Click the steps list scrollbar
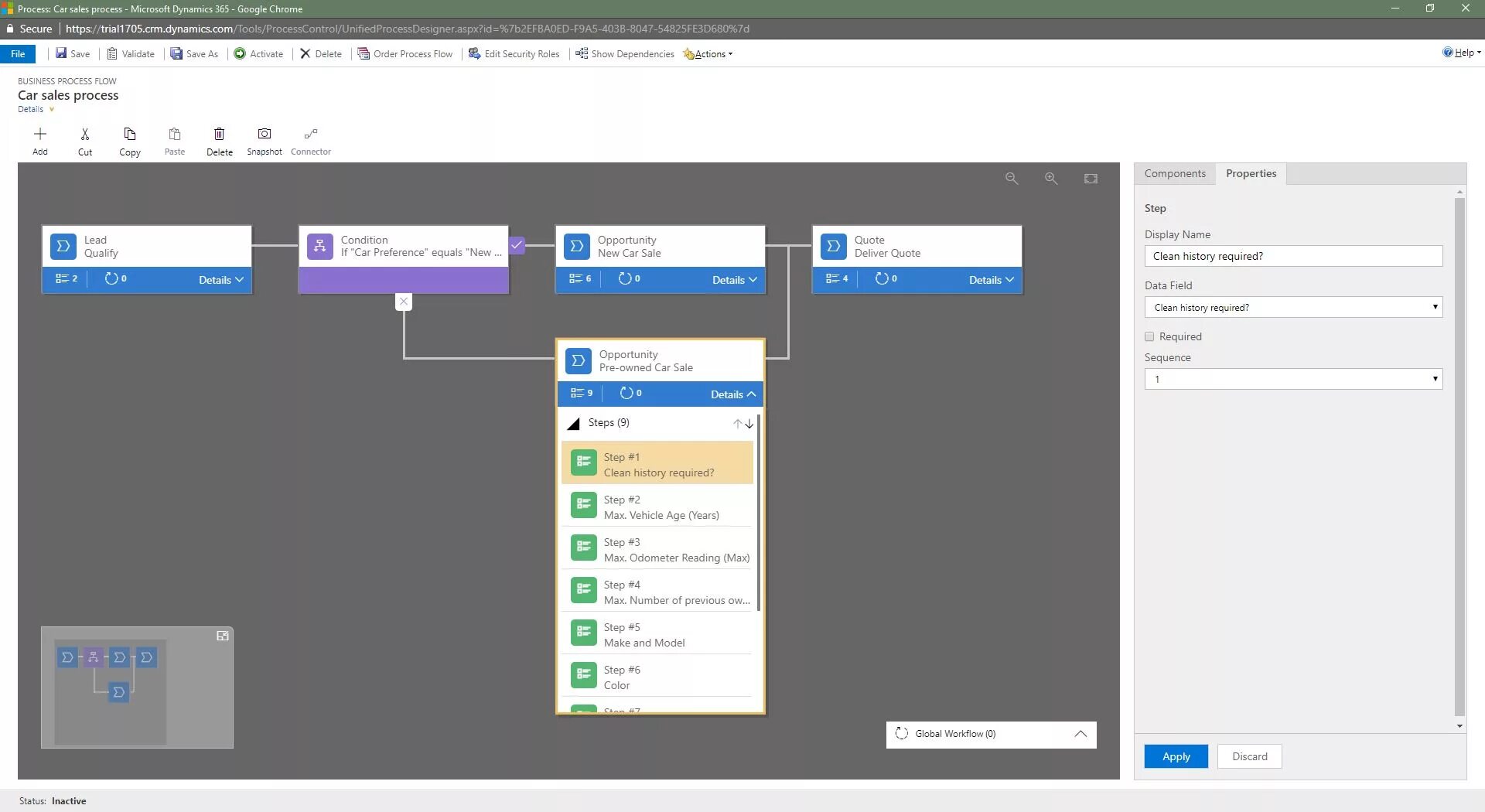 point(759,513)
